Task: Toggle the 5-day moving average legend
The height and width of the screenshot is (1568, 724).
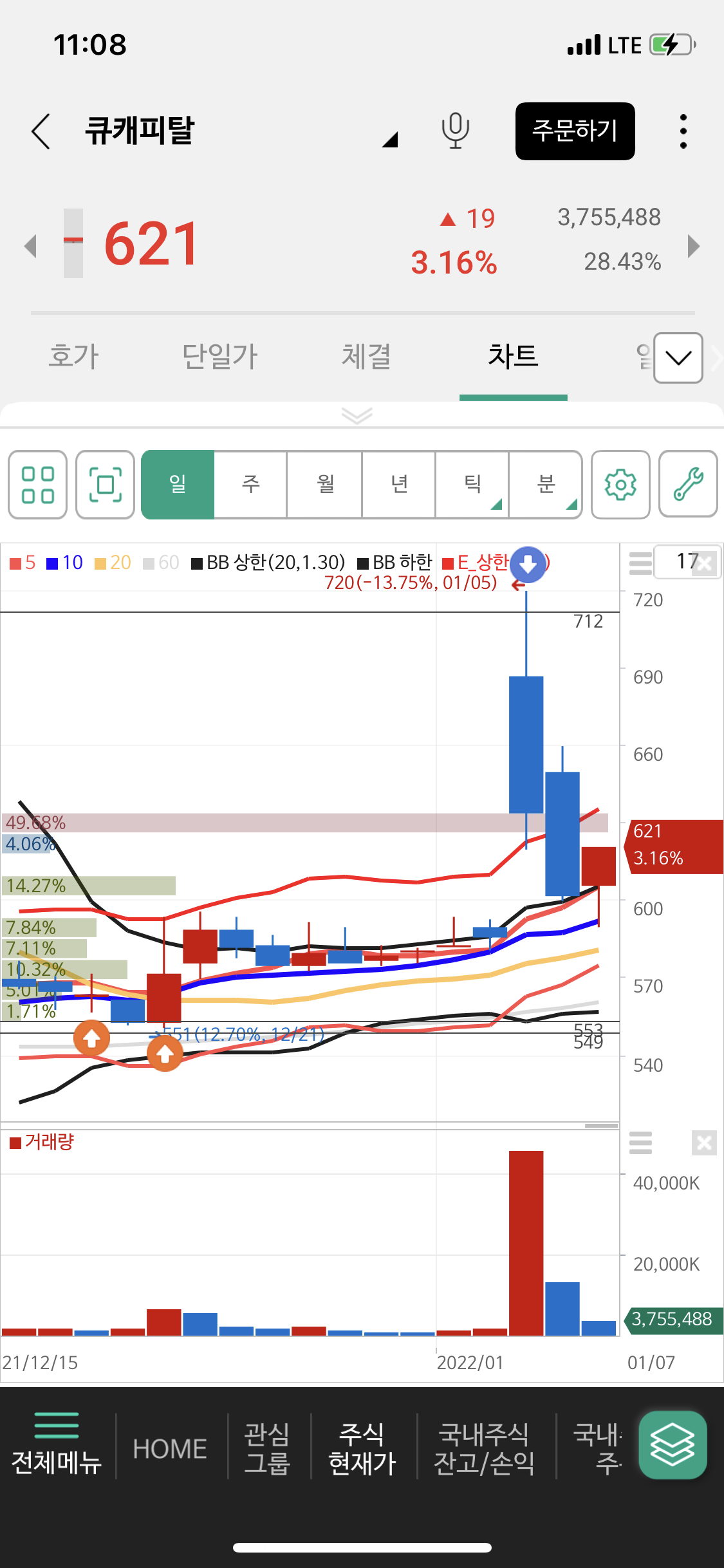Action: tap(23, 563)
